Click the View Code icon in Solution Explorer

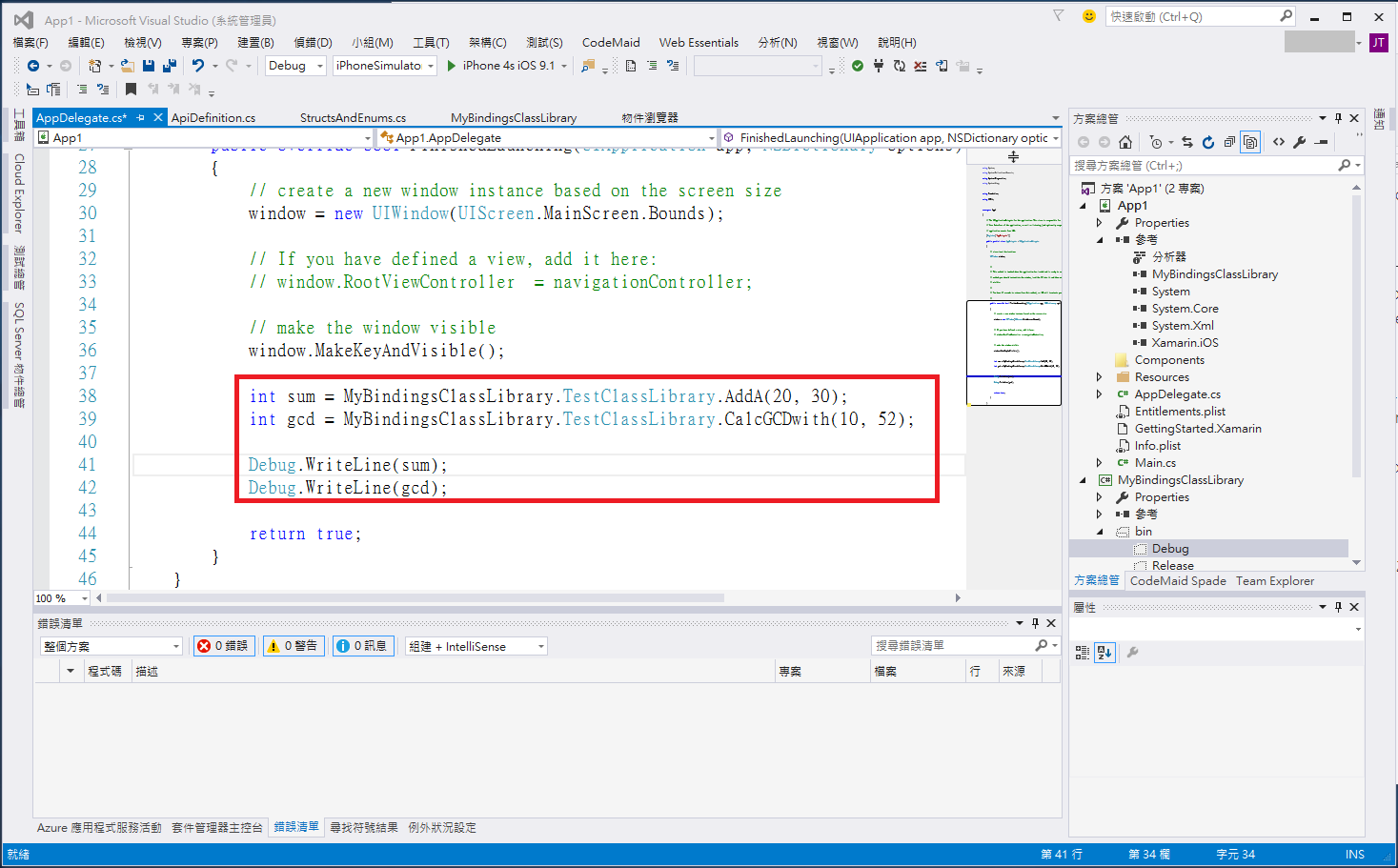point(1279,142)
